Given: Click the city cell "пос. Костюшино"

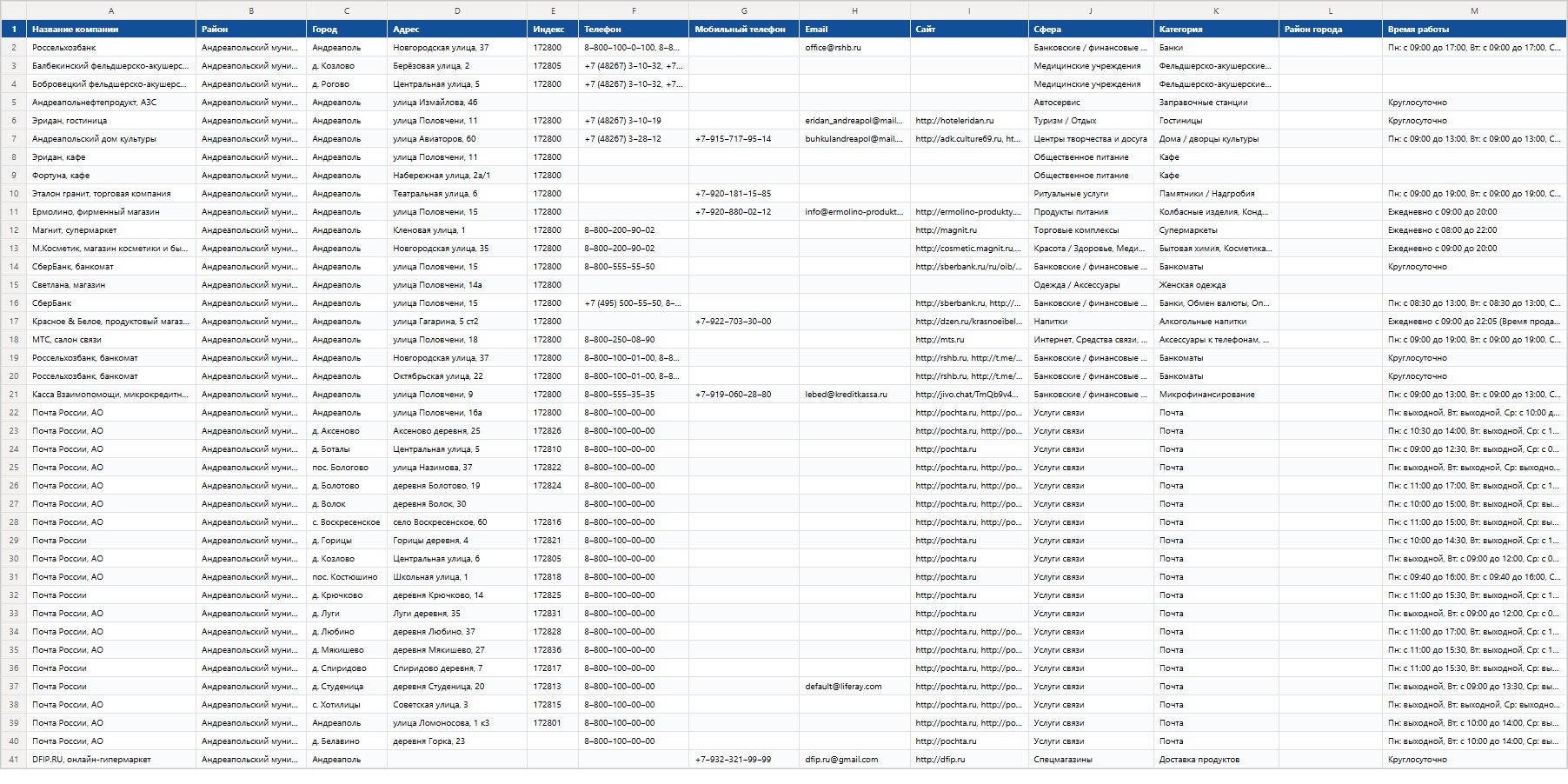Looking at the screenshot, I should [347, 576].
